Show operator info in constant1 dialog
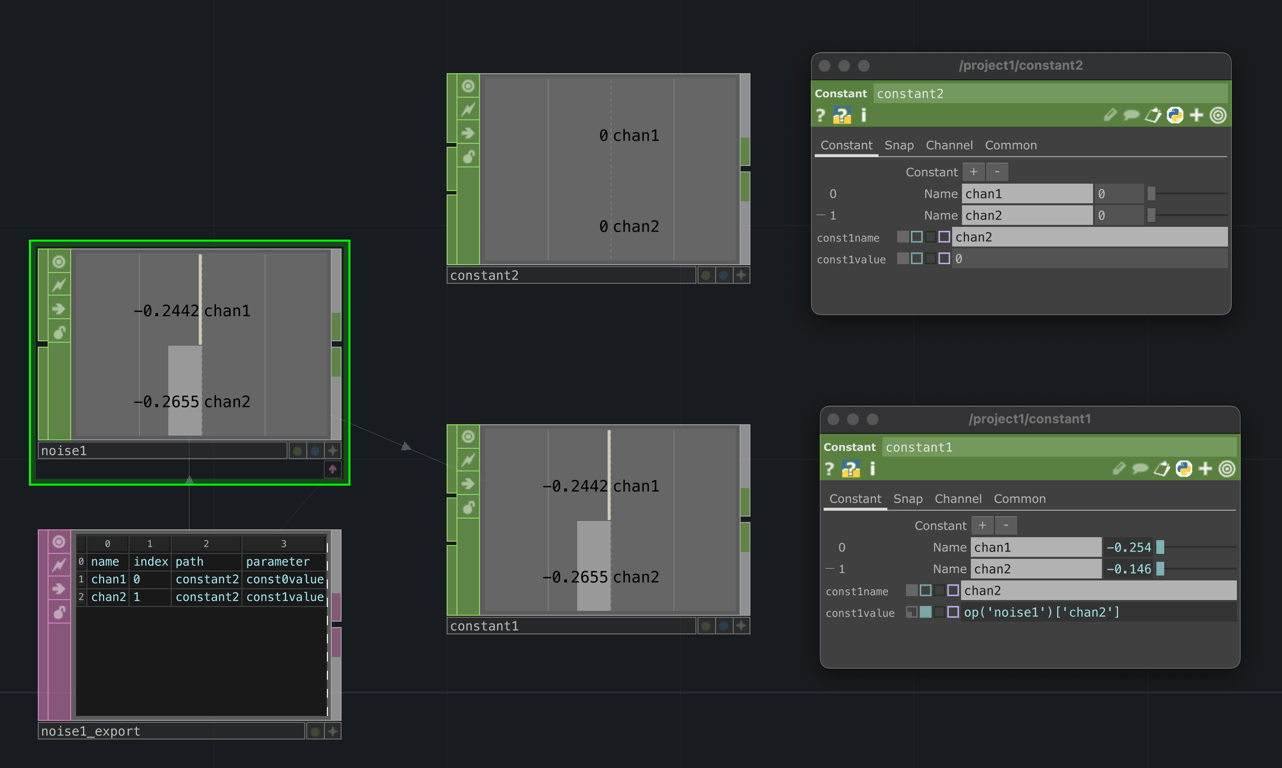The height and width of the screenshot is (768, 1282). (873, 469)
